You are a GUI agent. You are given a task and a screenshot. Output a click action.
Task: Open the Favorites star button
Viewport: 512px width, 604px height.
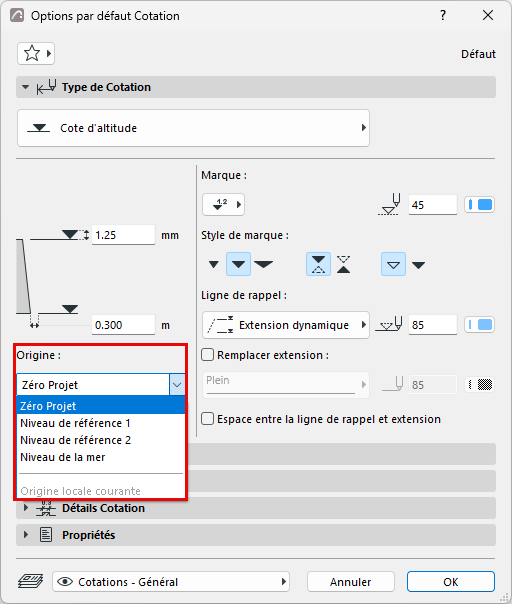(x=36, y=54)
